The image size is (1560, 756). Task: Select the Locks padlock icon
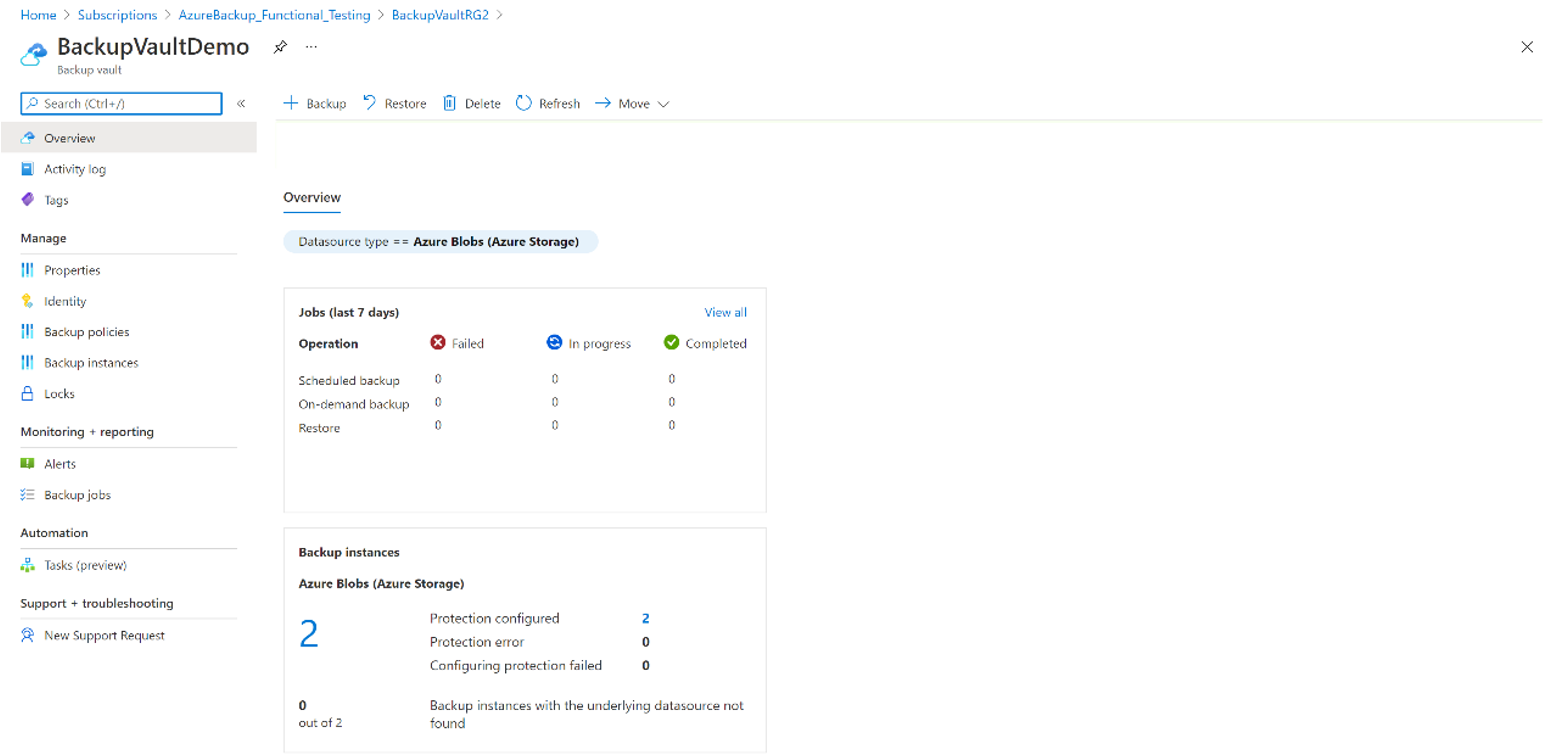point(28,393)
